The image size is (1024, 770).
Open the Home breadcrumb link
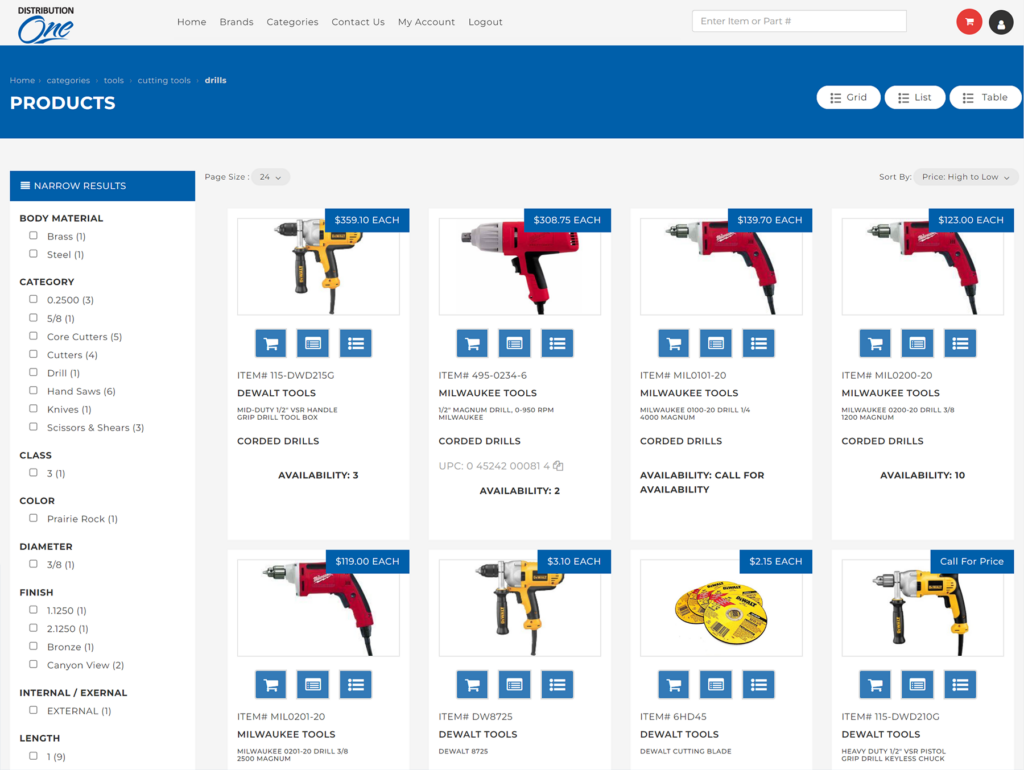(22, 80)
